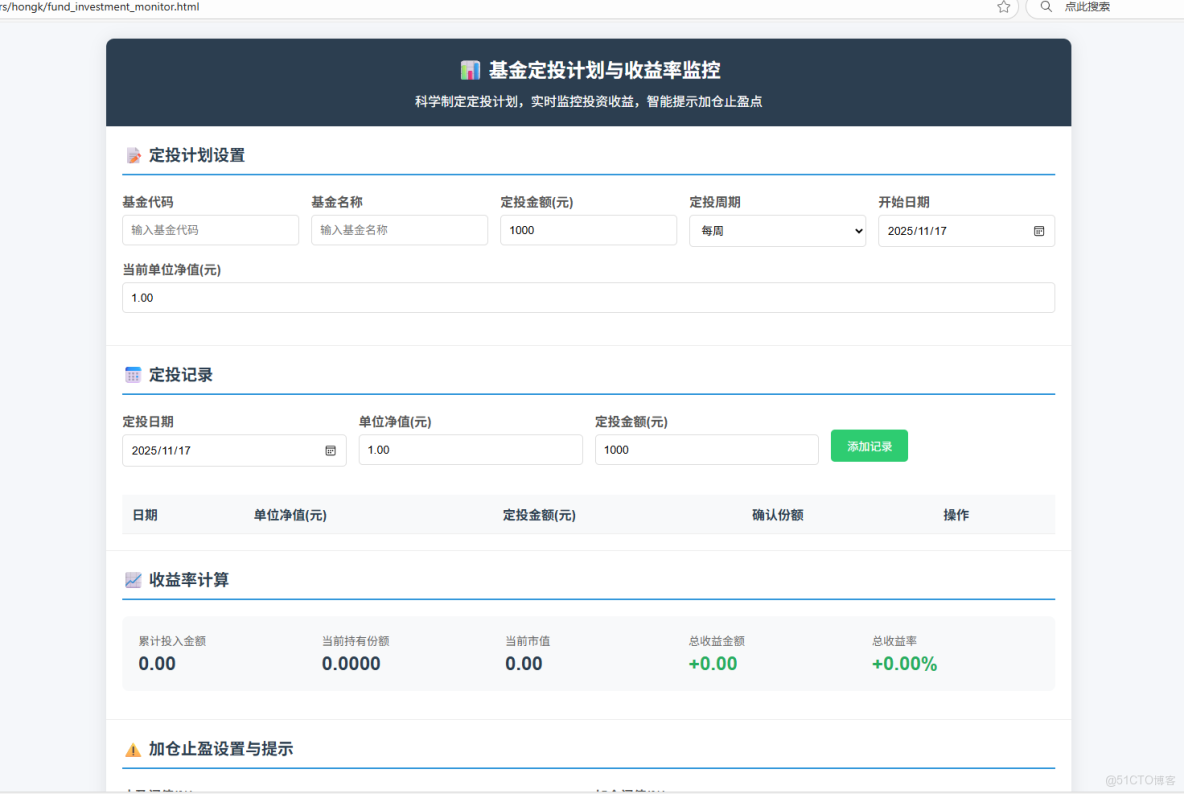This screenshot has width=1184, height=794.
Task: Click the 基金名称 input field
Action: [399, 230]
